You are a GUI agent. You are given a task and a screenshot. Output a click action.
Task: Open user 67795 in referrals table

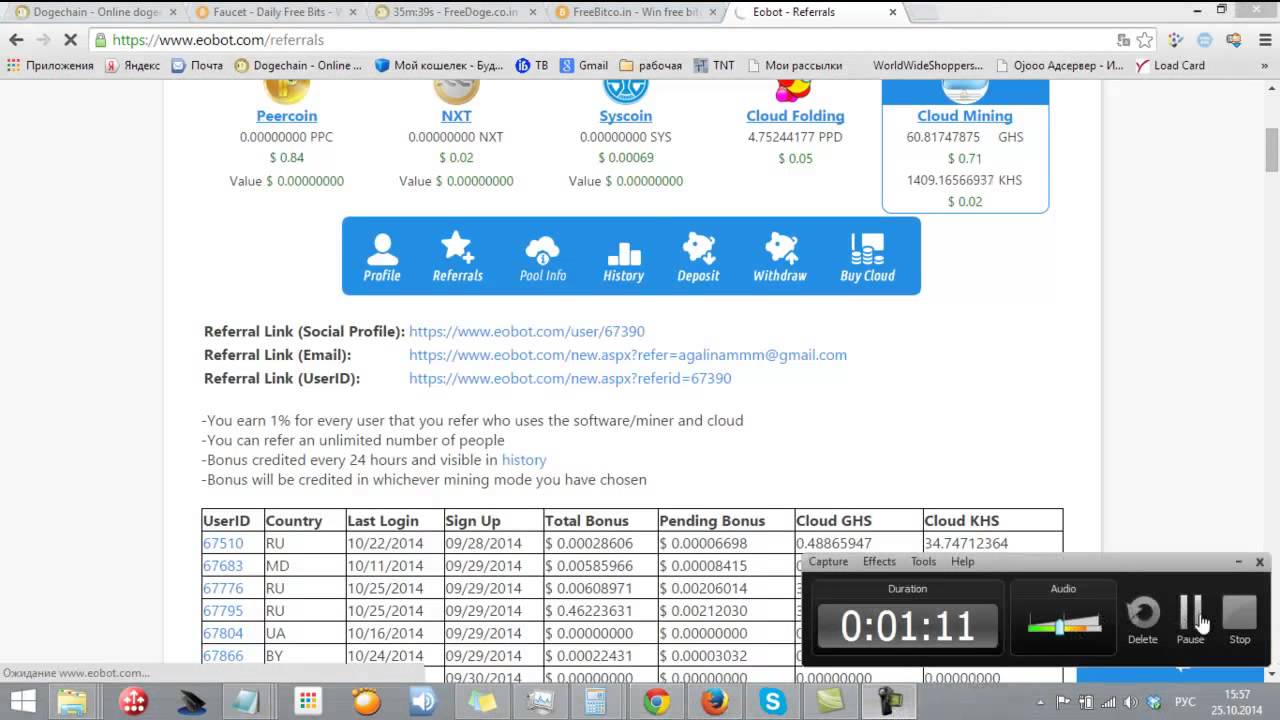223,611
